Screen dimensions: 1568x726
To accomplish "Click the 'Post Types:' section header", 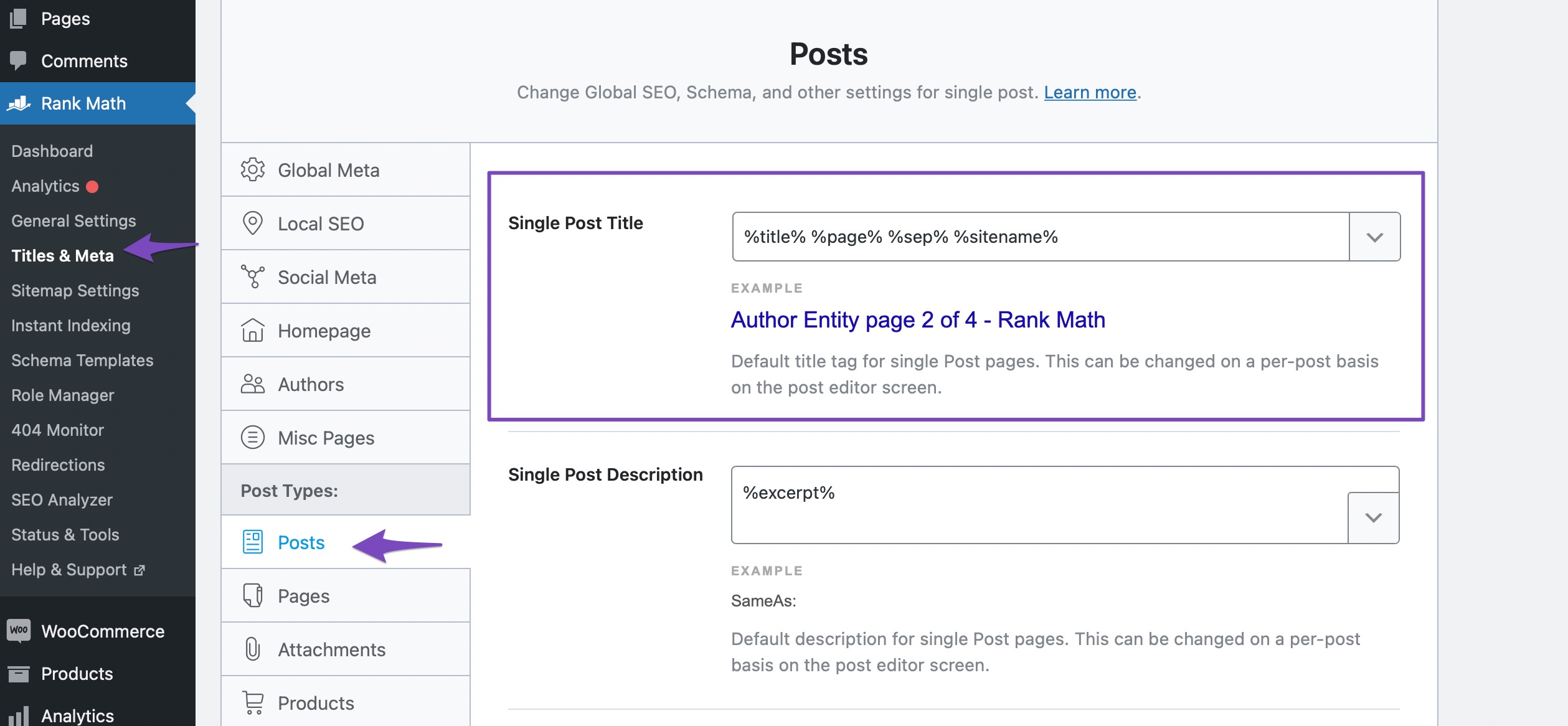I will tap(290, 491).
